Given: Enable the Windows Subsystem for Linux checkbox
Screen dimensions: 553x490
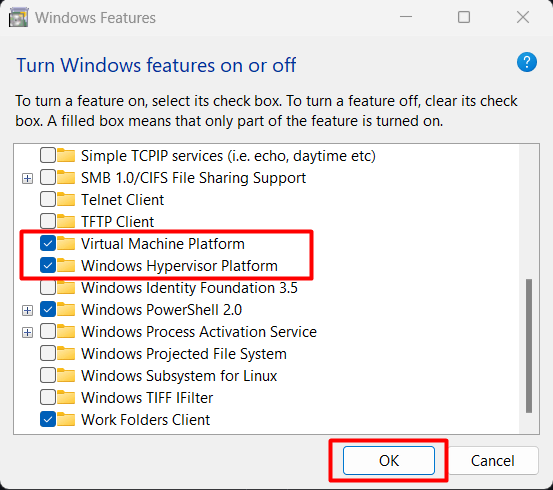Looking at the screenshot, I should [48, 375].
